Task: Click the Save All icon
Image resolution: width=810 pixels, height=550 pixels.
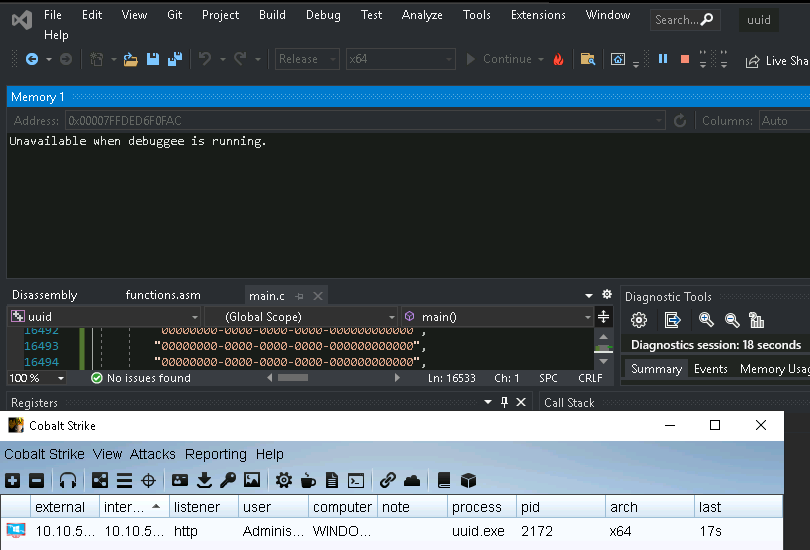Action: click(x=175, y=59)
